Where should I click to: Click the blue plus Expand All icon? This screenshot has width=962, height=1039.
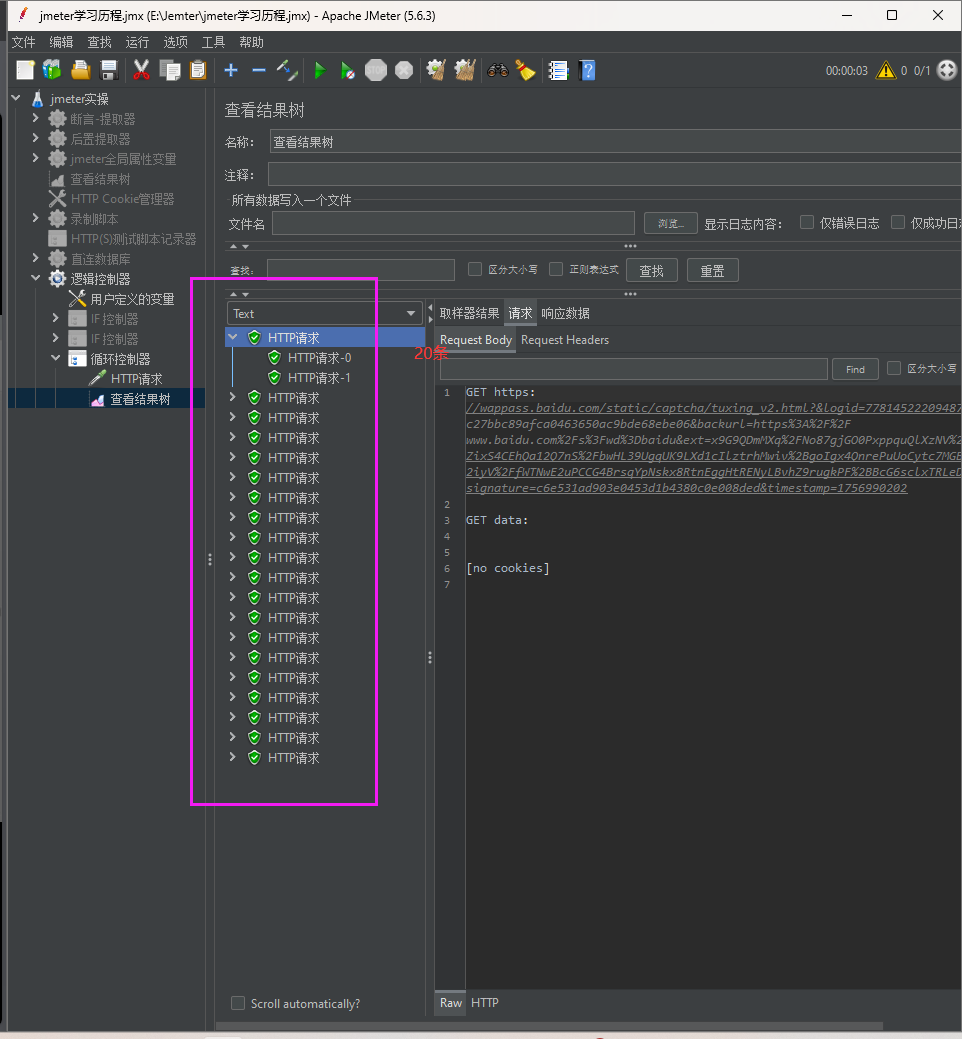[x=231, y=70]
